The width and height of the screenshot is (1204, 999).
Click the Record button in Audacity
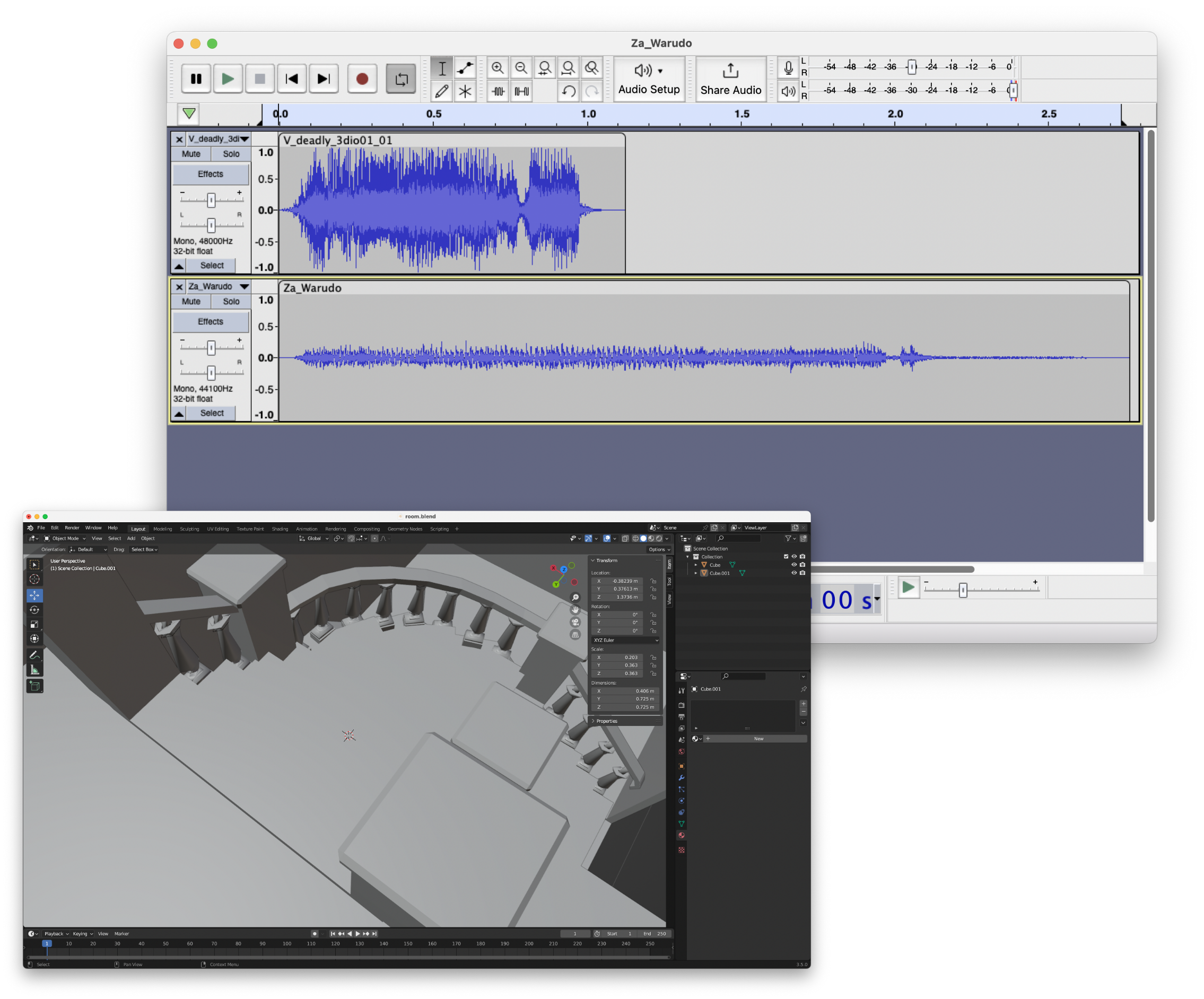tap(362, 78)
